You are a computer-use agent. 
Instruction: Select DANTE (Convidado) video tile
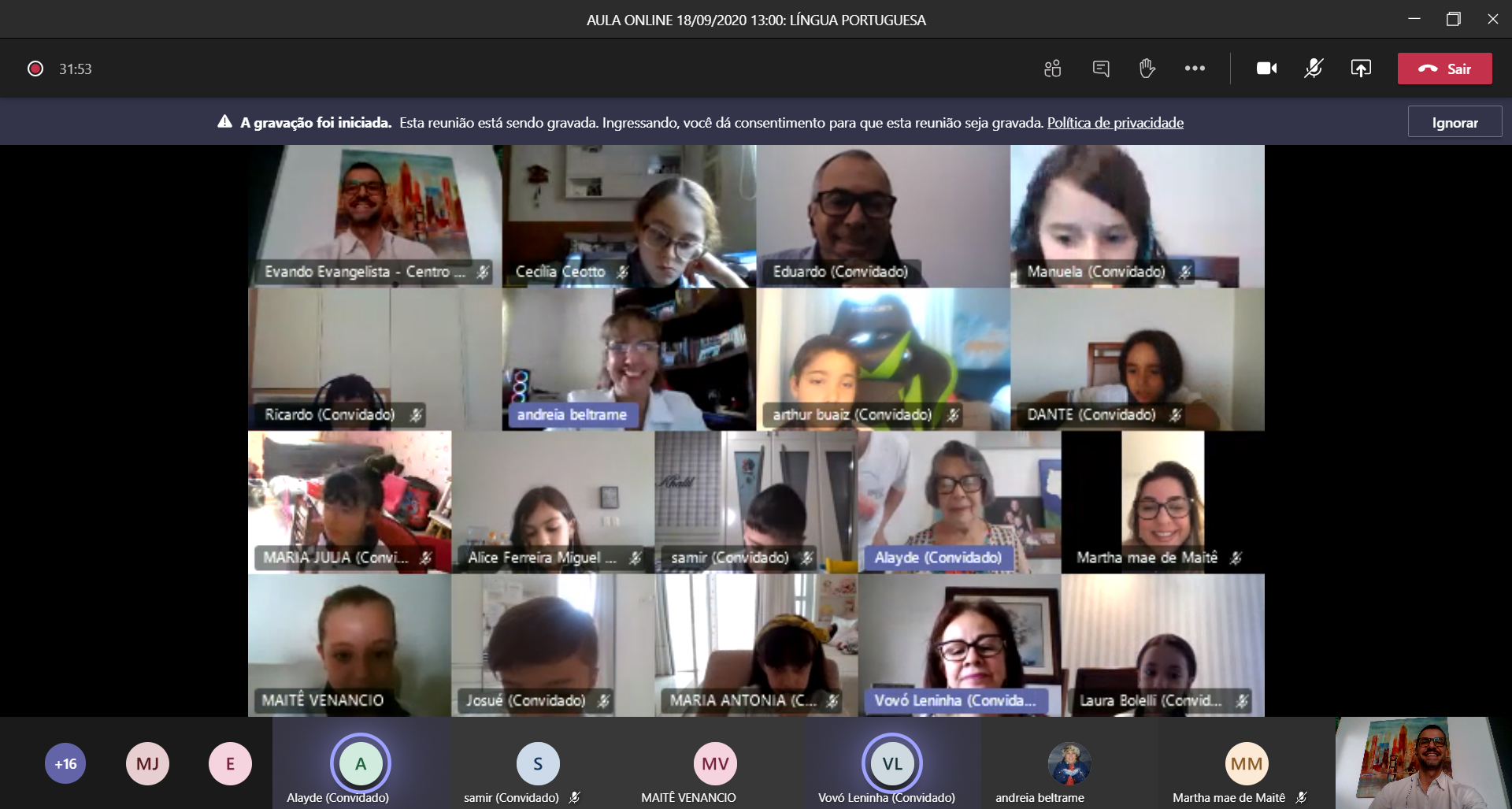(1137, 359)
